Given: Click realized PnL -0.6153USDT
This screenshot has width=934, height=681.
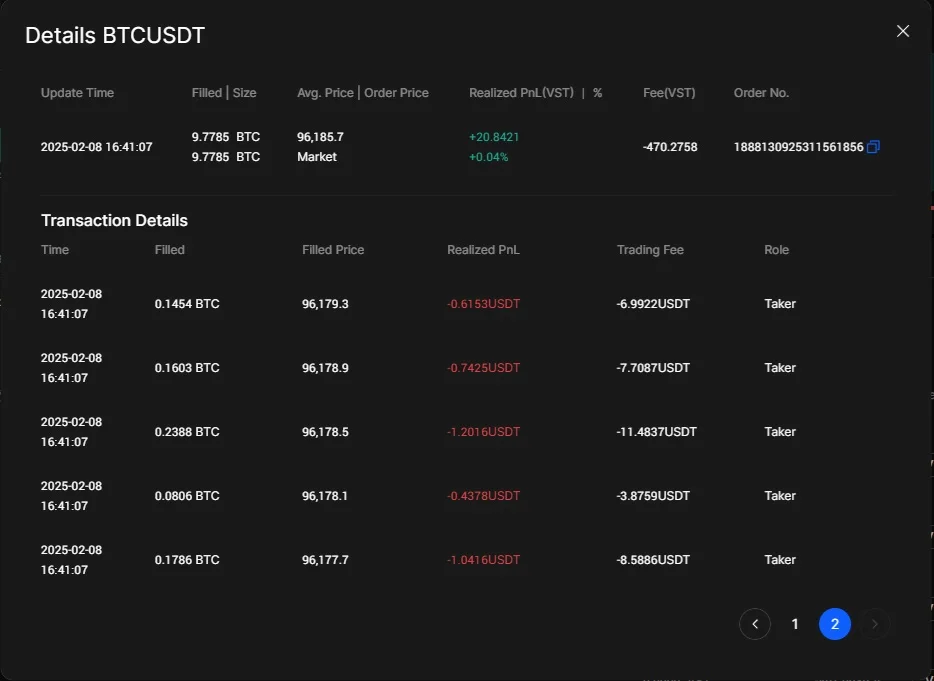Looking at the screenshot, I should (484, 304).
